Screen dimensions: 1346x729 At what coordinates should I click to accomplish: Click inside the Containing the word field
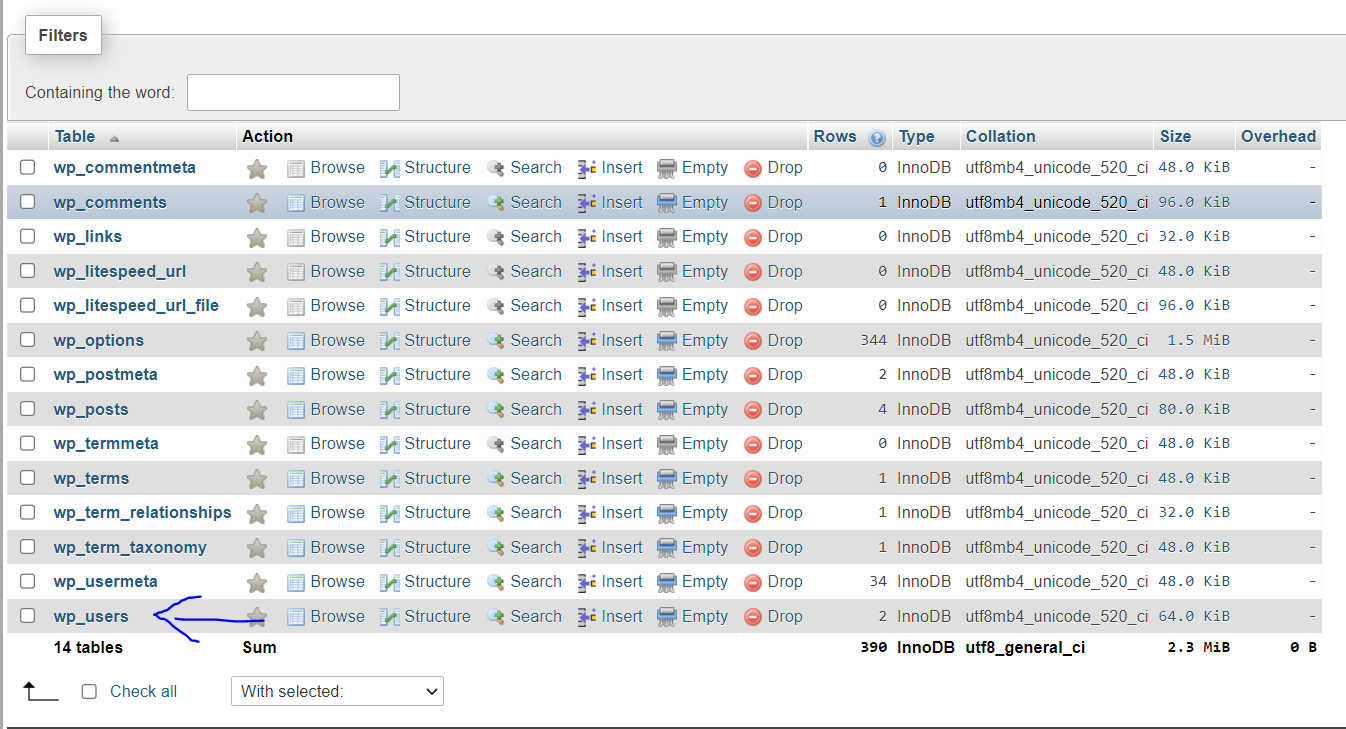[293, 92]
